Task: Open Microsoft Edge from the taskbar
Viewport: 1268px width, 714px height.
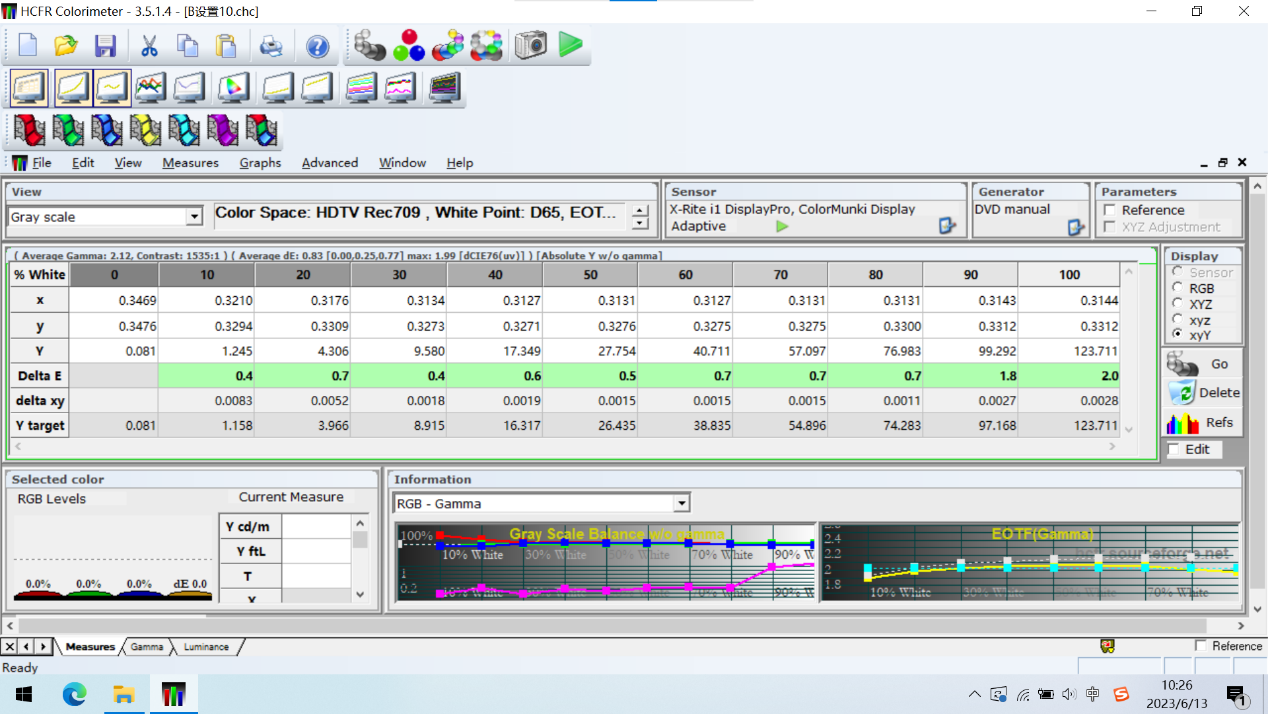Action: point(75,694)
